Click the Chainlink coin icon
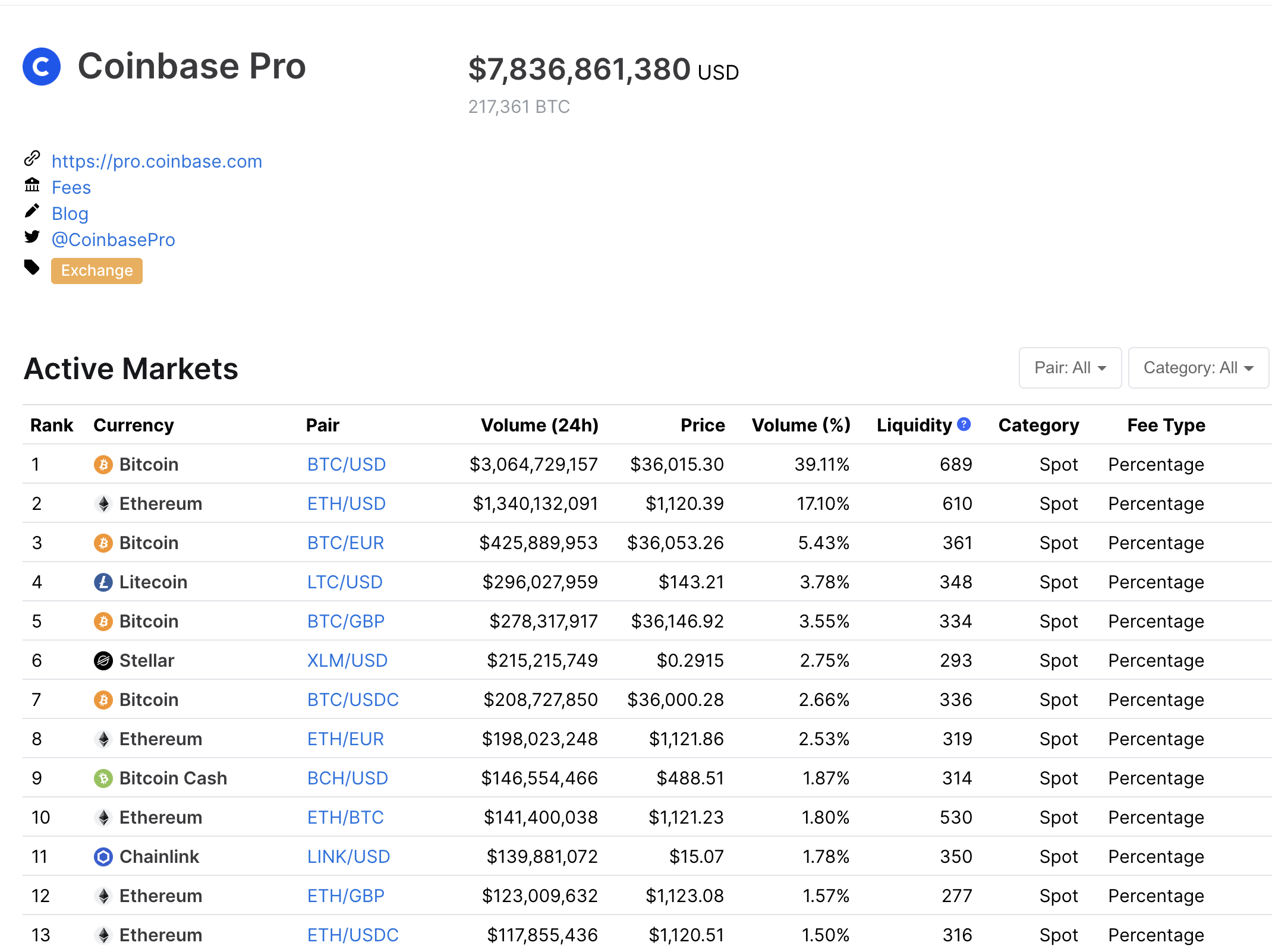 pos(103,857)
